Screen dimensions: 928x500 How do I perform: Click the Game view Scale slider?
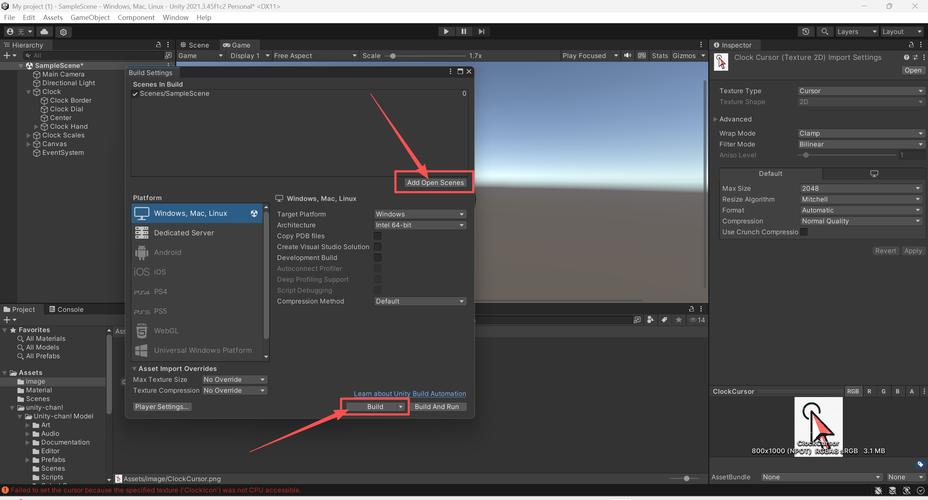(x=426, y=56)
